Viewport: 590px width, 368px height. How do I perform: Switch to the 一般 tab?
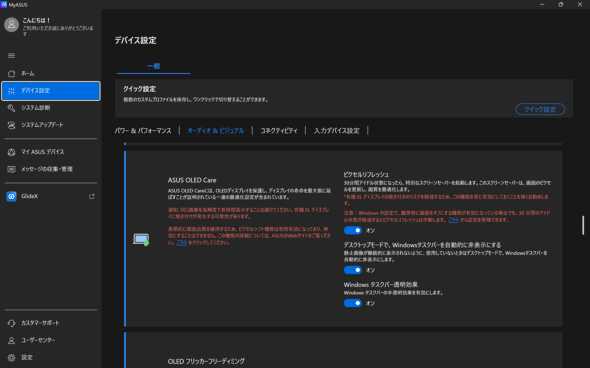tap(154, 66)
